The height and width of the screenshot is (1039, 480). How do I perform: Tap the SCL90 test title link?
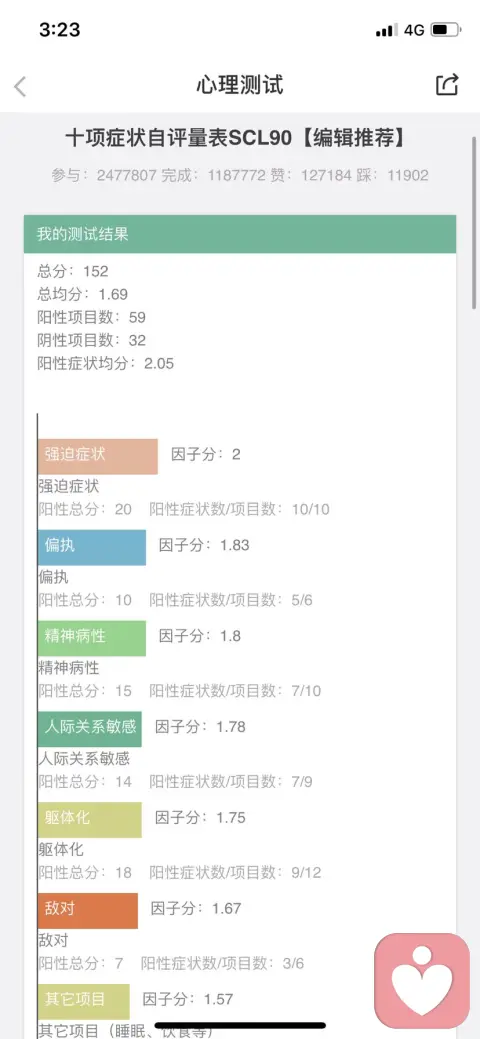pyautogui.click(x=235, y=138)
